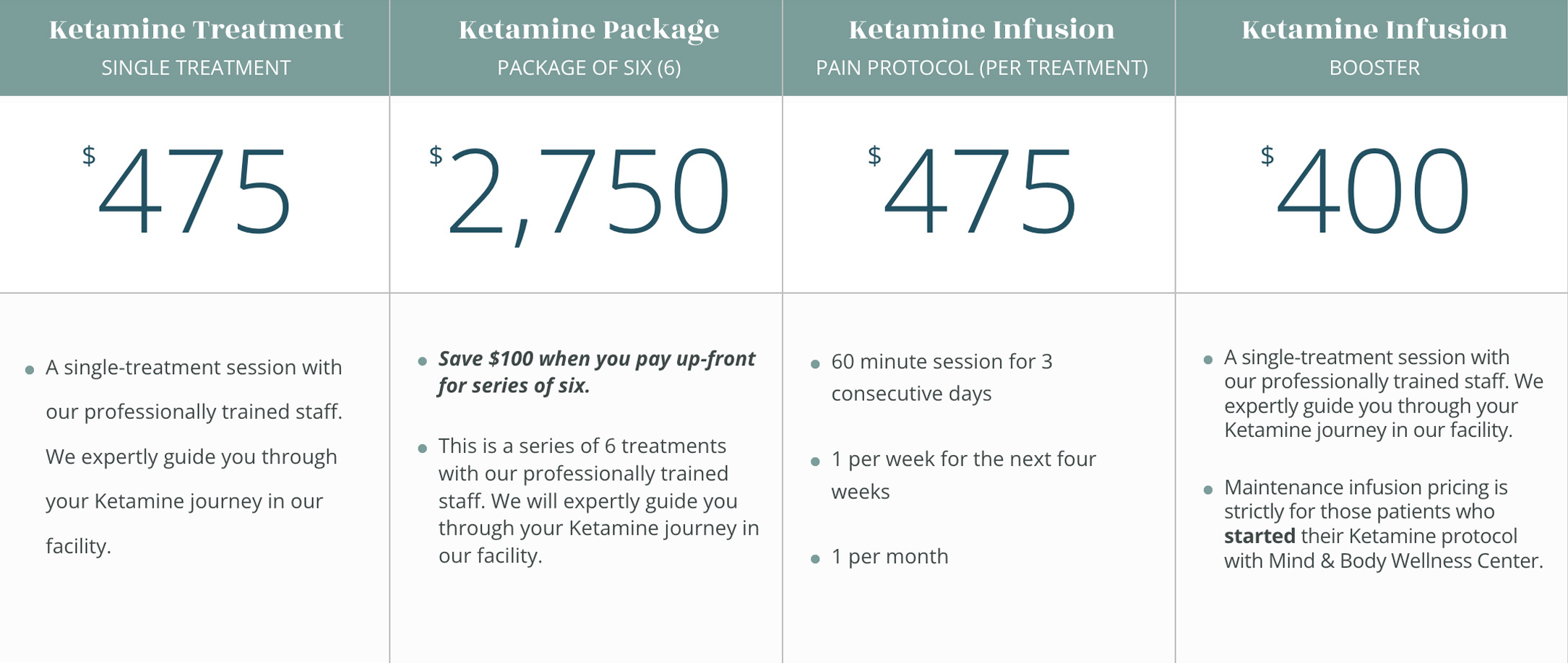Select the Maintenance infusion pricing paragraph
The width and height of the screenshot is (1568, 663).
click(1383, 524)
